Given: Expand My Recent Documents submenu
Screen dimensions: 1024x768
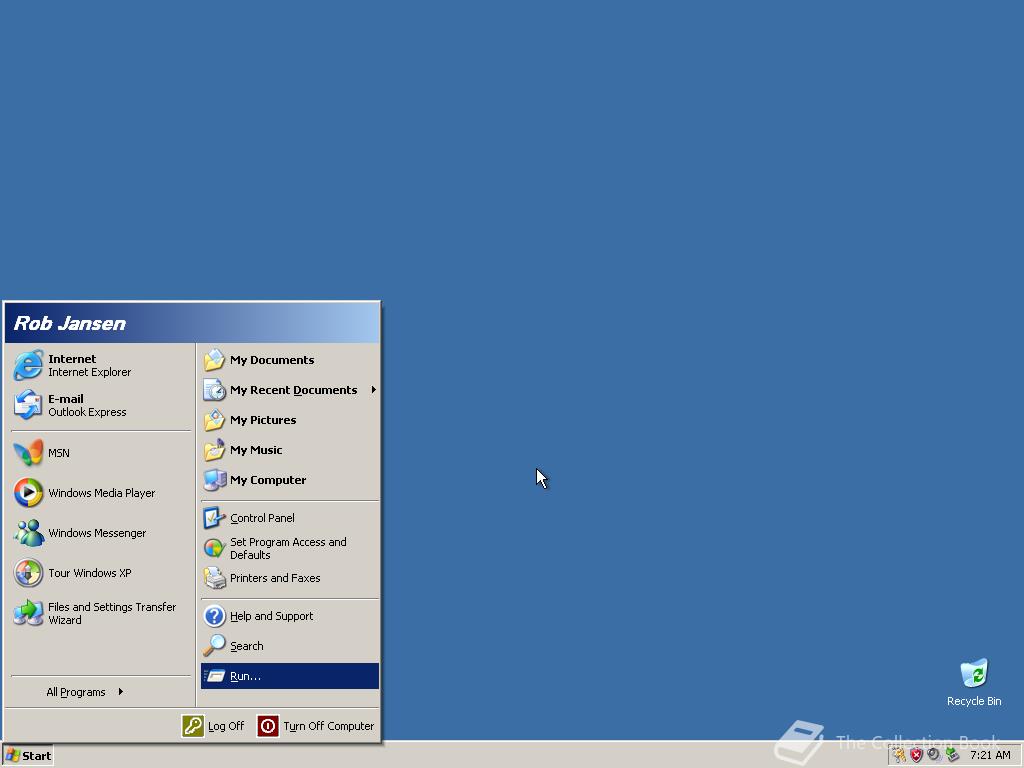Looking at the screenshot, I should pos(290,390).
